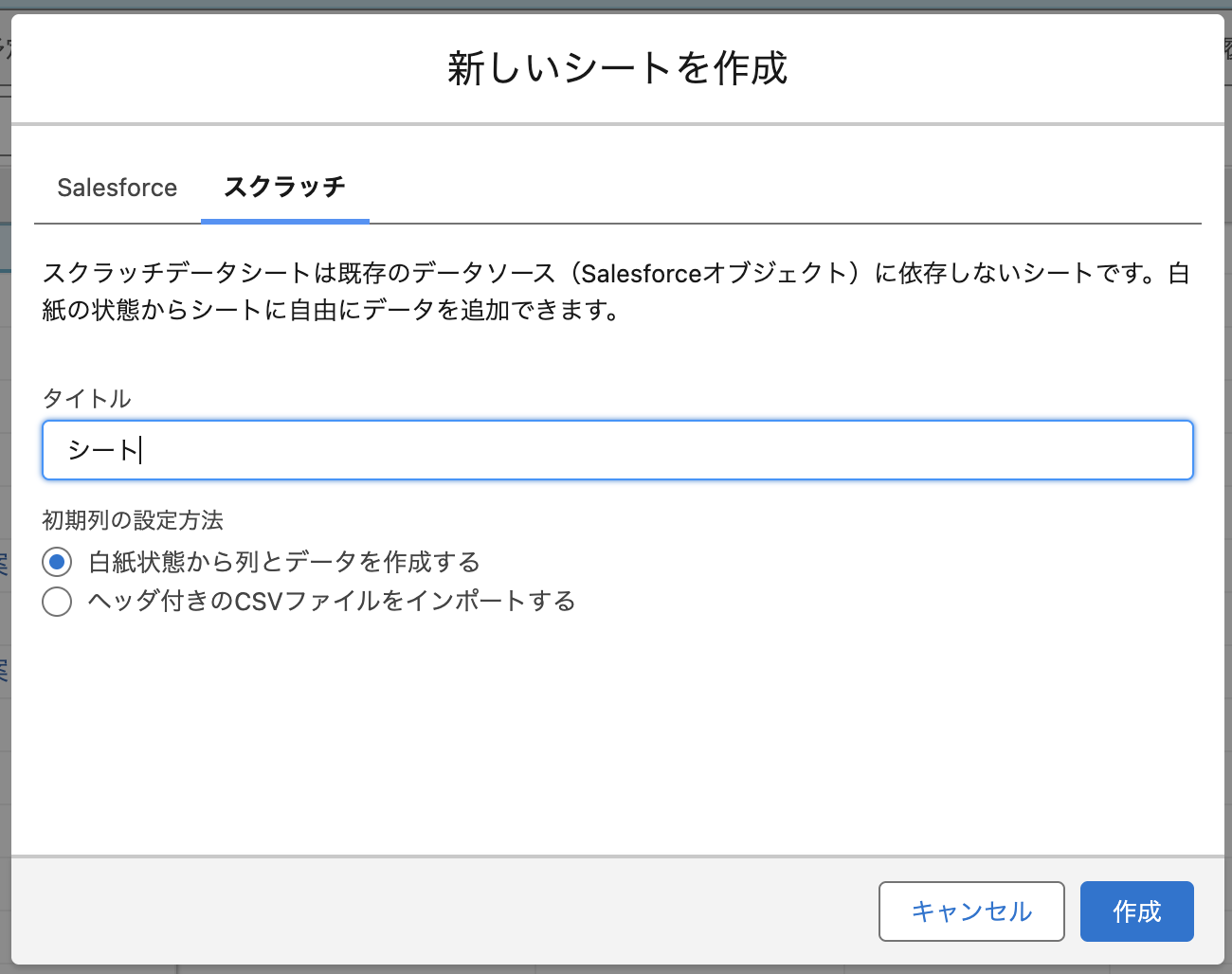Image resolution: width=1232 pixels, height=974 pixels.
Task: Click the 白紙状態から列とデータを作成する option label text
Action: point(284,562)
